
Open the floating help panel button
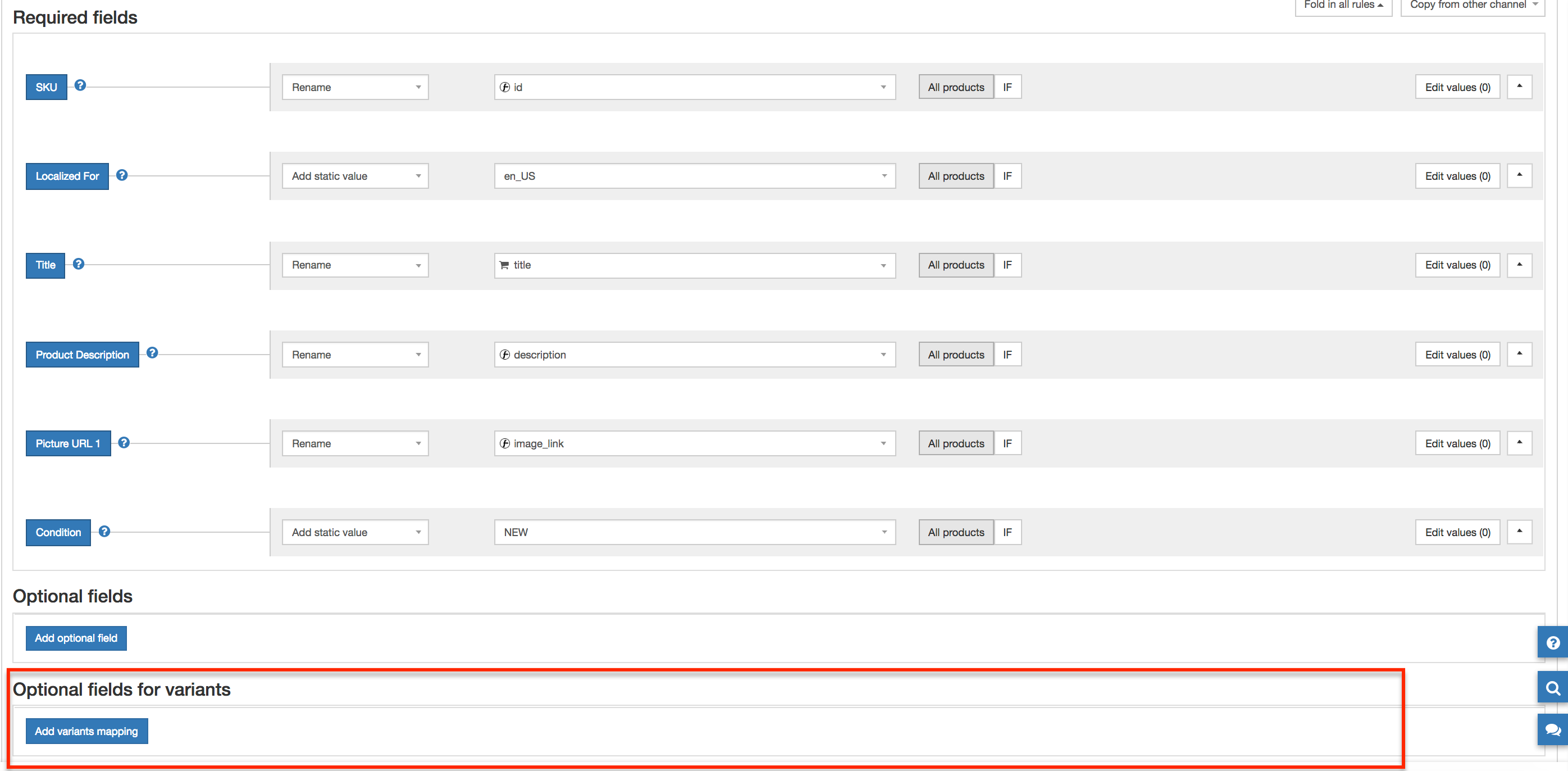(x=1553, y=642)
